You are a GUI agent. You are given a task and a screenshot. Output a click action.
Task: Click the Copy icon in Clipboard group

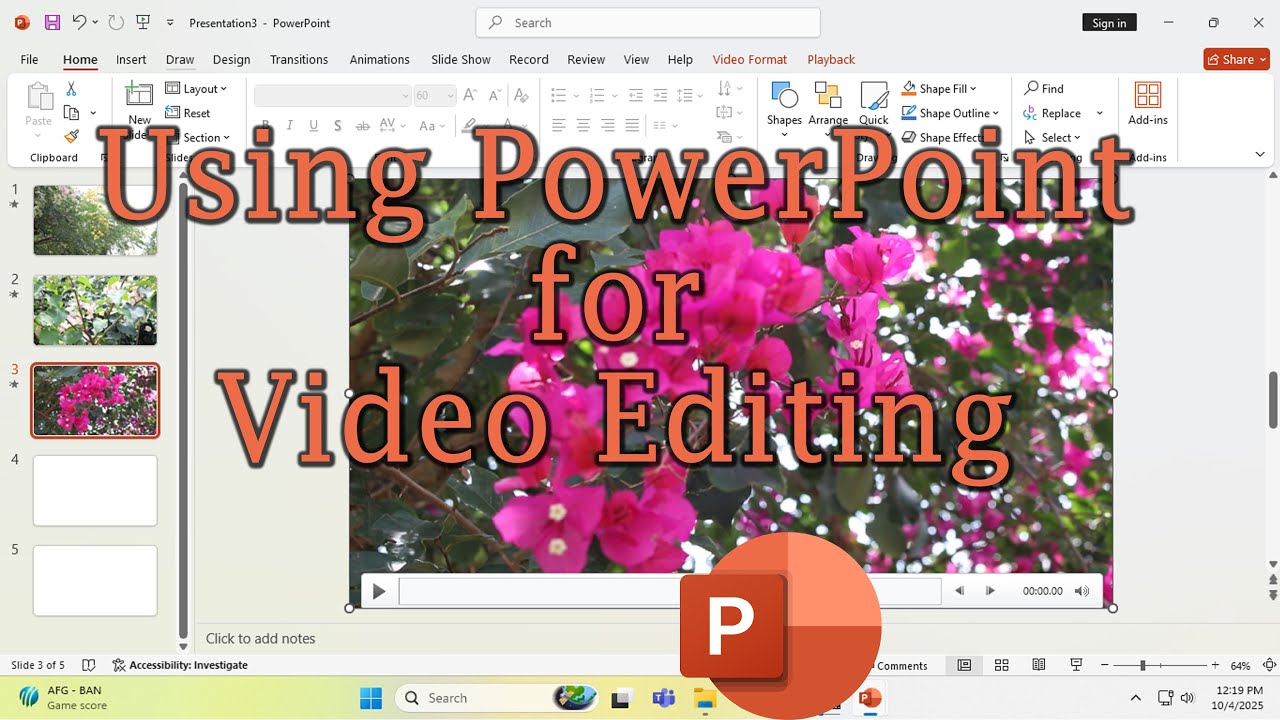click(x=71, y=113)
